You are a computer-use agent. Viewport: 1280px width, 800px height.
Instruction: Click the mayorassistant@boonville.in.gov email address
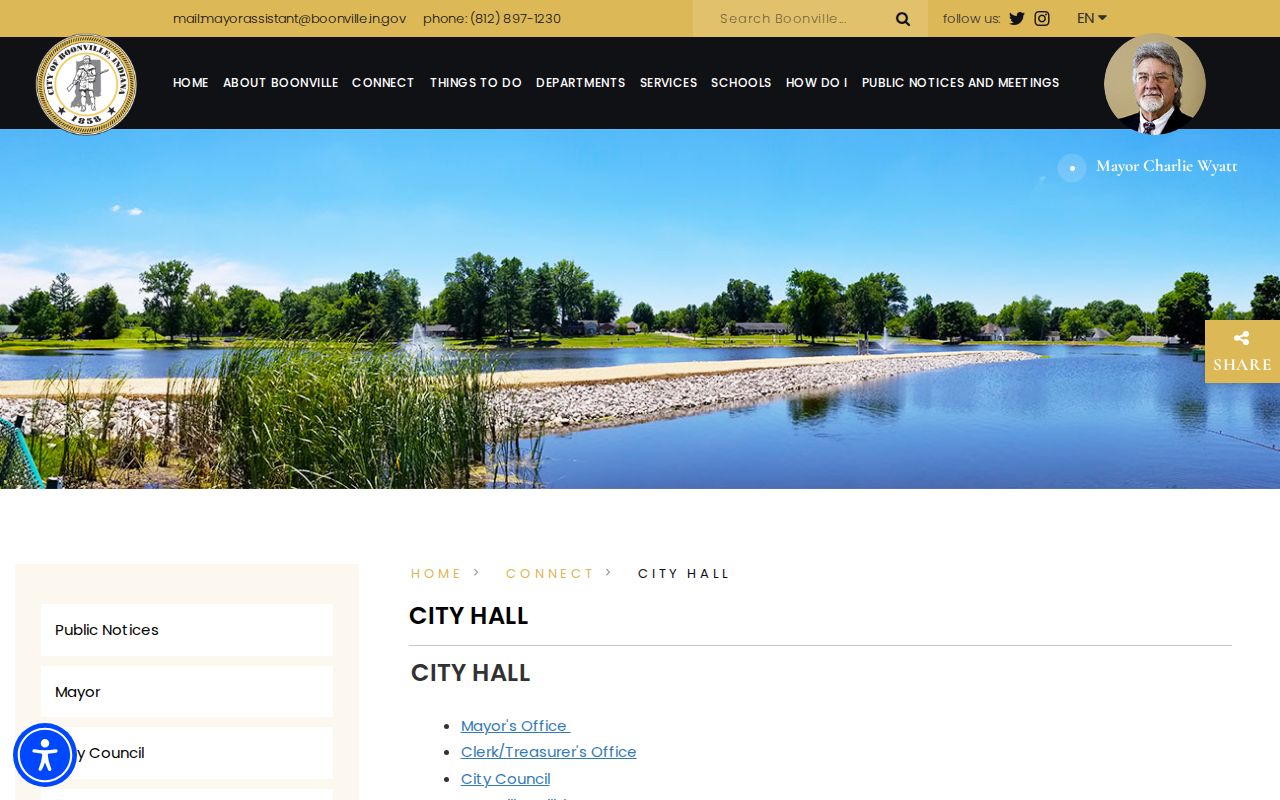pyautogui.click(x=303, y=18)
